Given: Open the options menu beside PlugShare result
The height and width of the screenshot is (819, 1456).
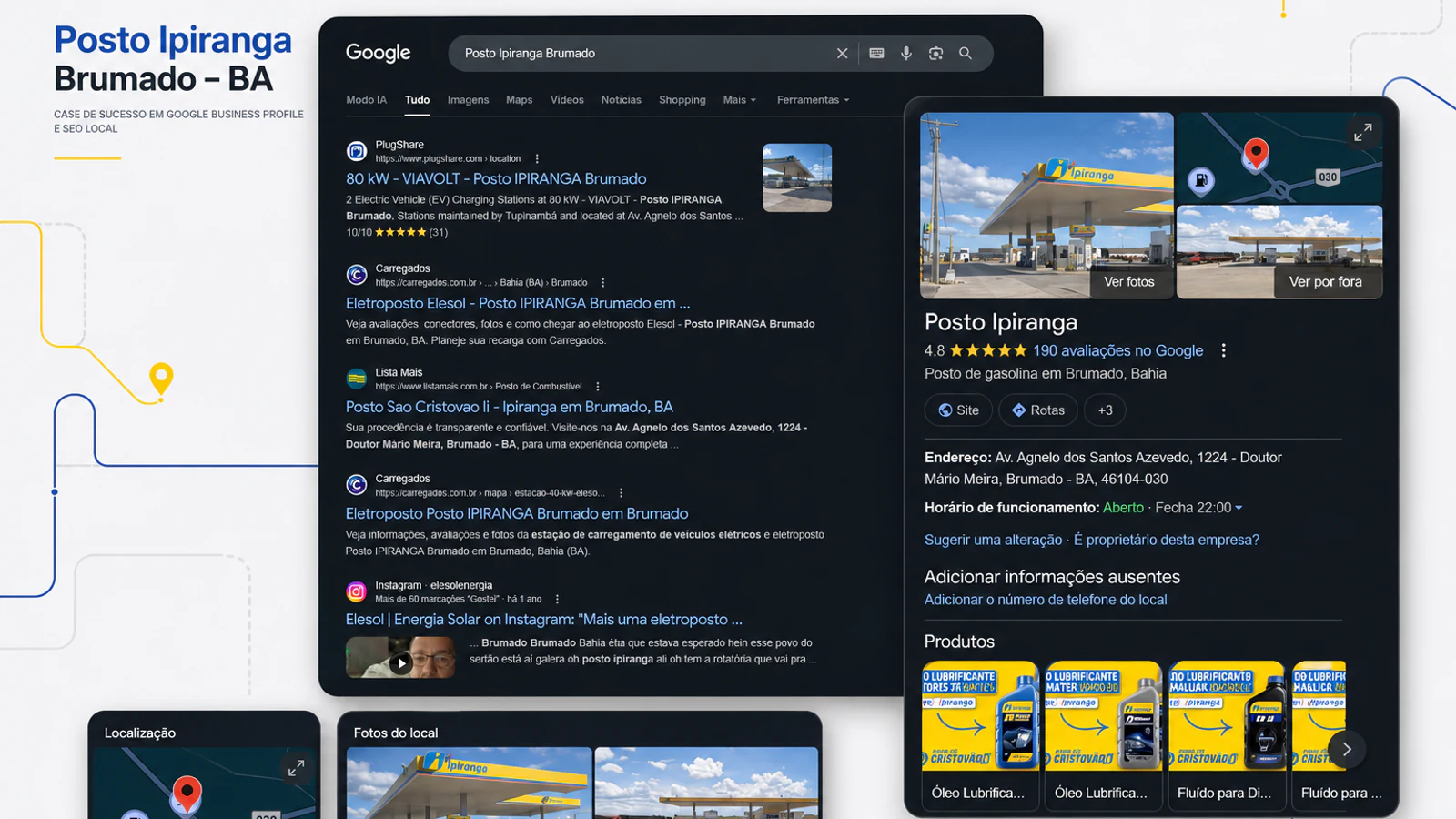Looking at the screenshot, I should [537, 158].
